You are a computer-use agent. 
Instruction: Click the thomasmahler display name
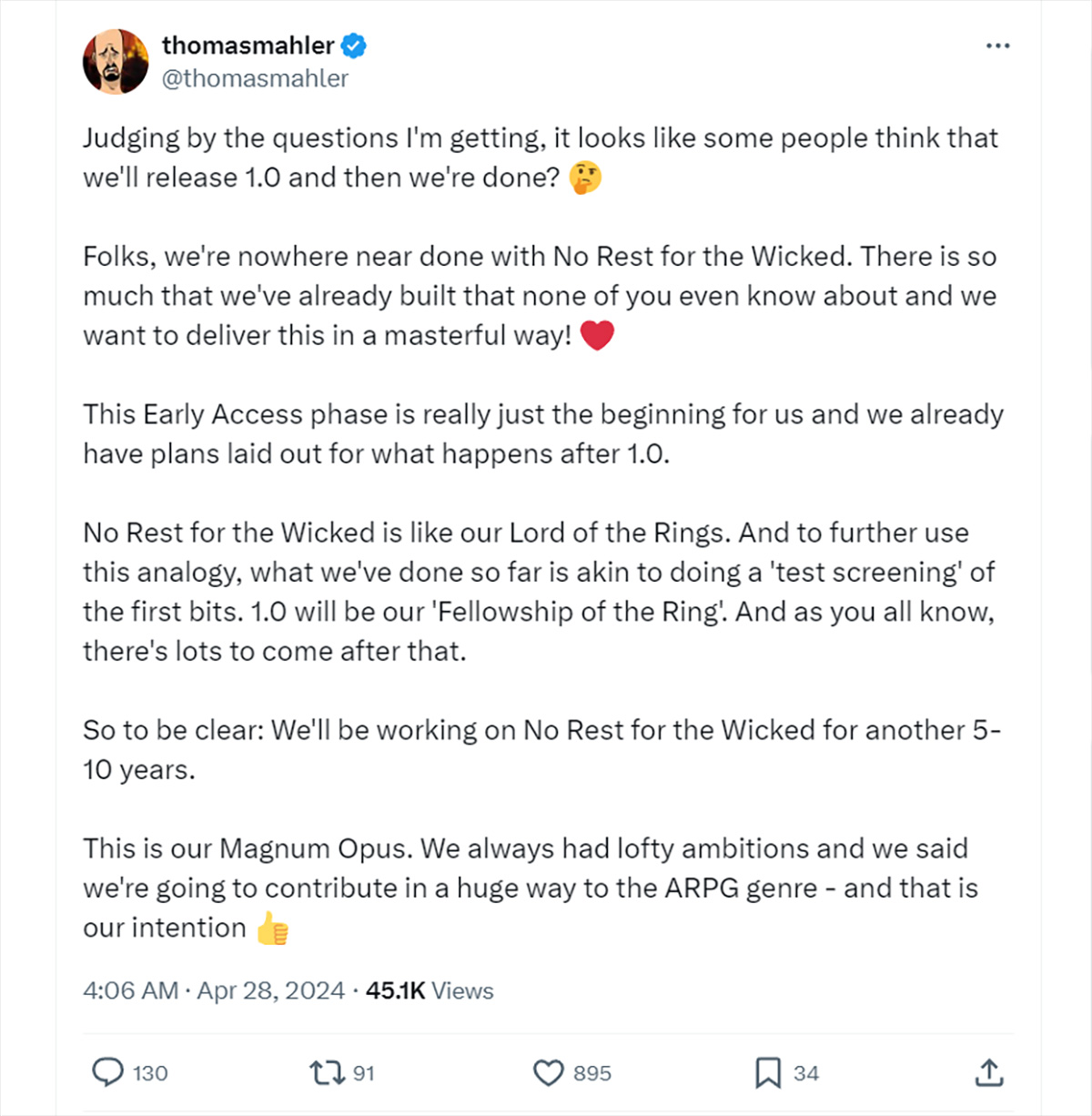point(248,46)
